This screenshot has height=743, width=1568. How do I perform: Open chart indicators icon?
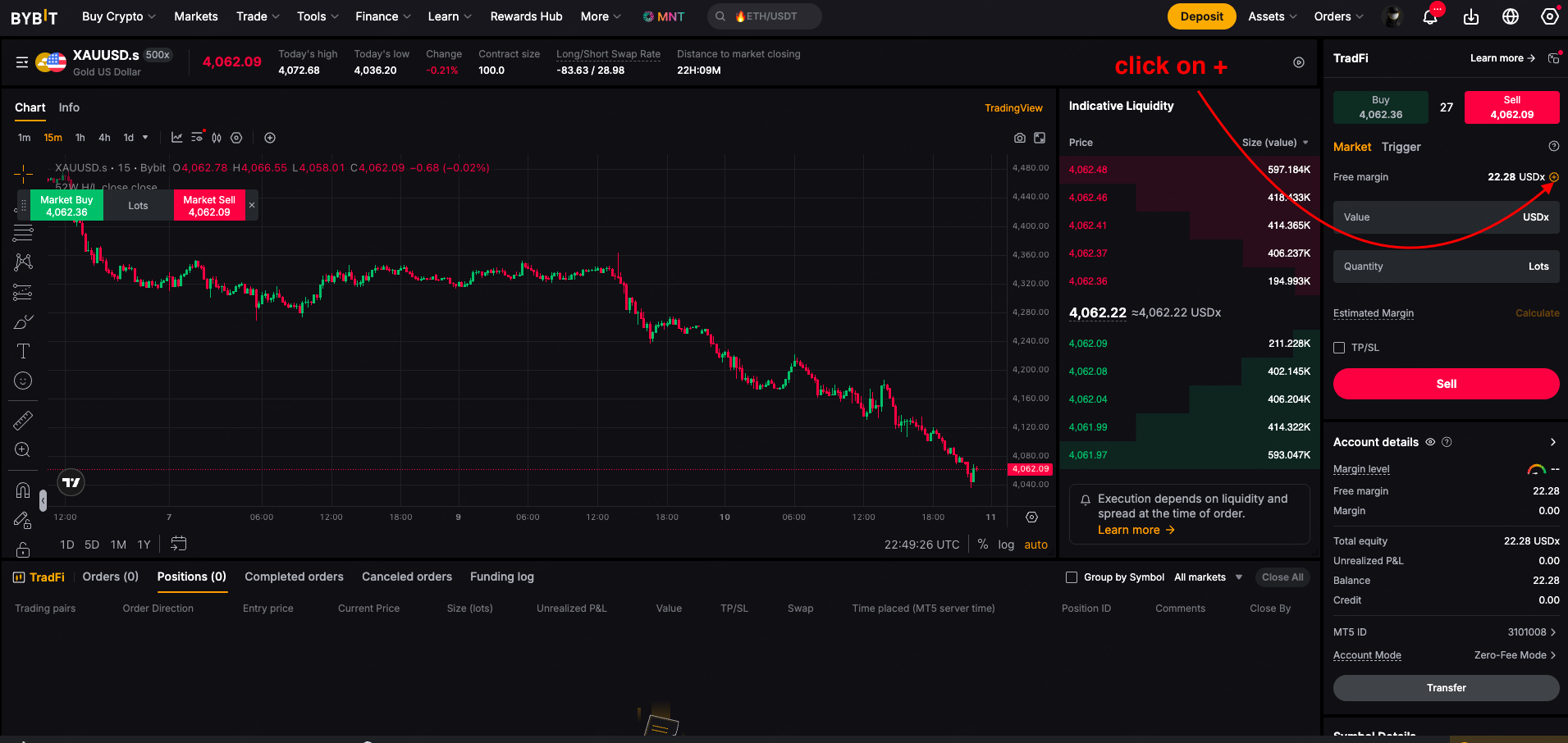176,138
